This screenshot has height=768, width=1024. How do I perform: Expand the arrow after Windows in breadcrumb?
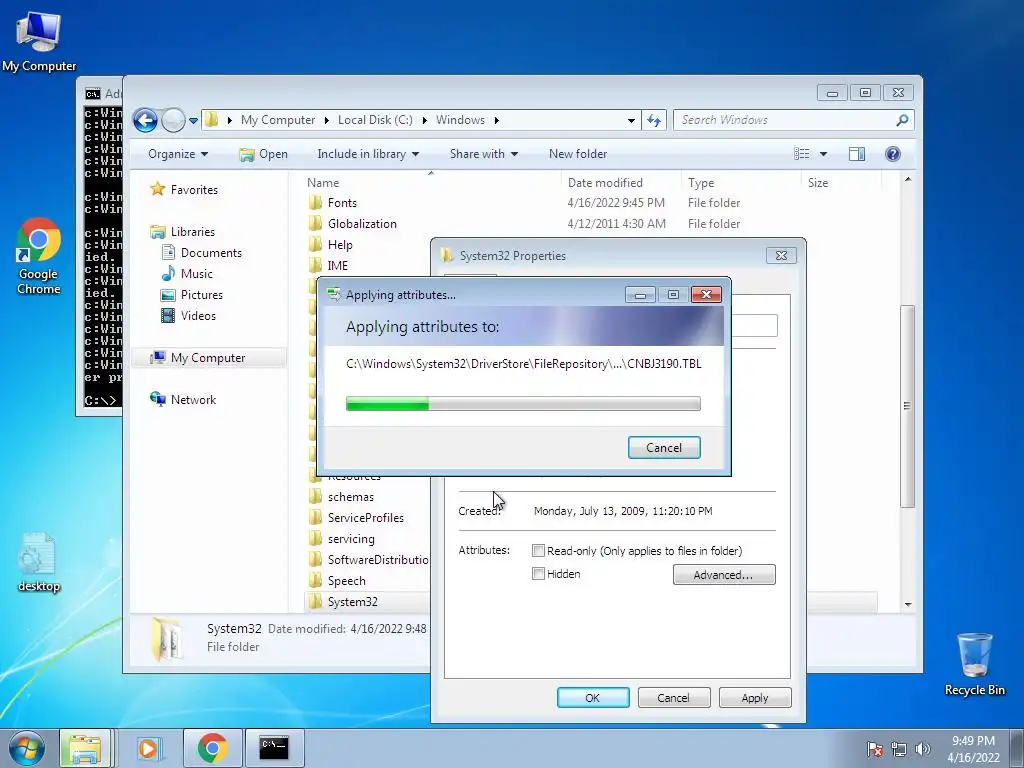496,120
